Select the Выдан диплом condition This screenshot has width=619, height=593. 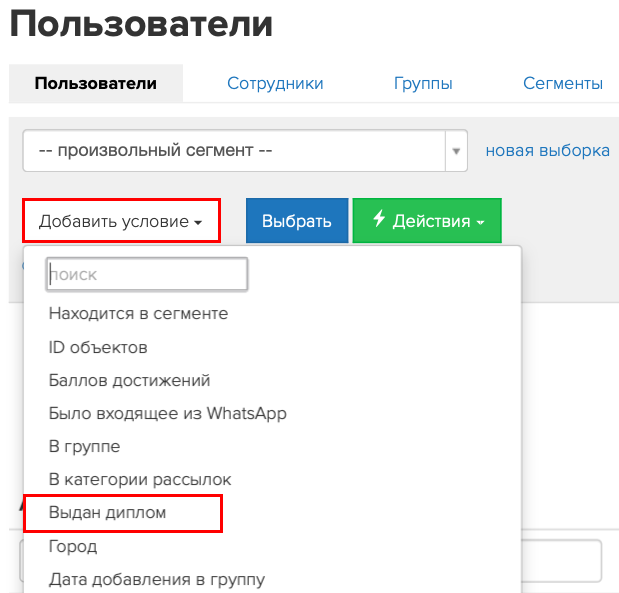tap(107, 512)
